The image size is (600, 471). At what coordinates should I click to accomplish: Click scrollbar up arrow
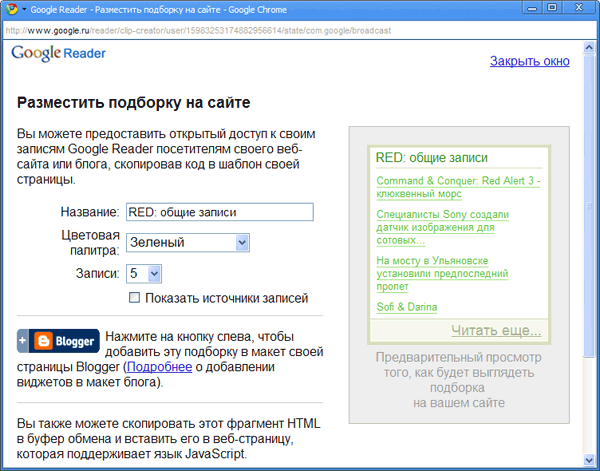[x=589, y=47]
